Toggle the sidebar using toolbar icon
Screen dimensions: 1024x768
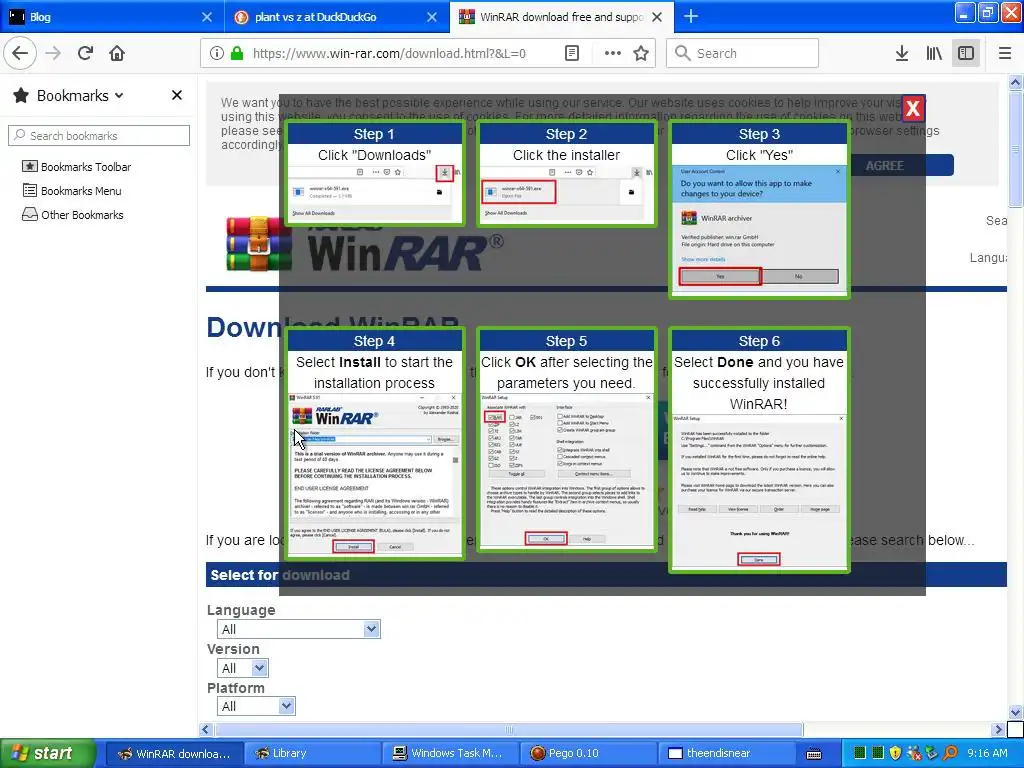point(966,54)
